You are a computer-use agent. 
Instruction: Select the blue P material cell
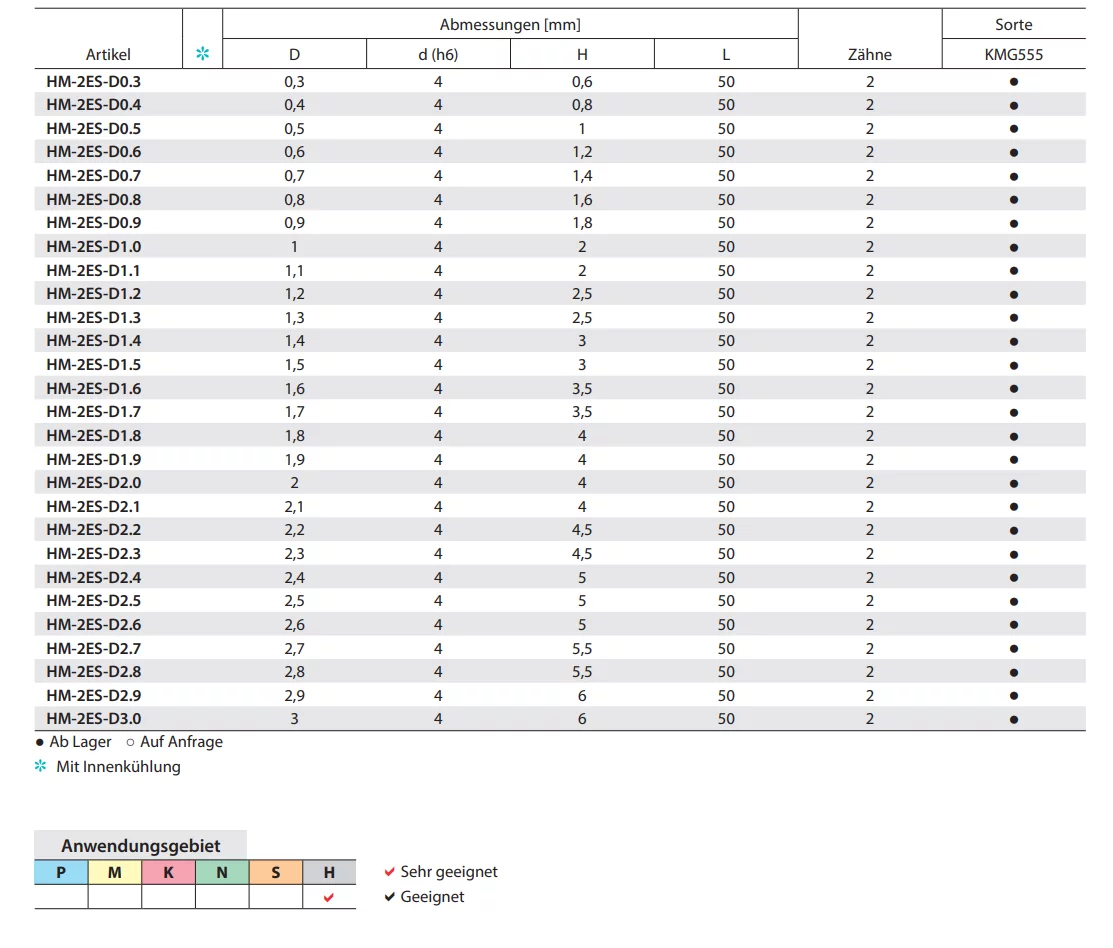point(61,872)
